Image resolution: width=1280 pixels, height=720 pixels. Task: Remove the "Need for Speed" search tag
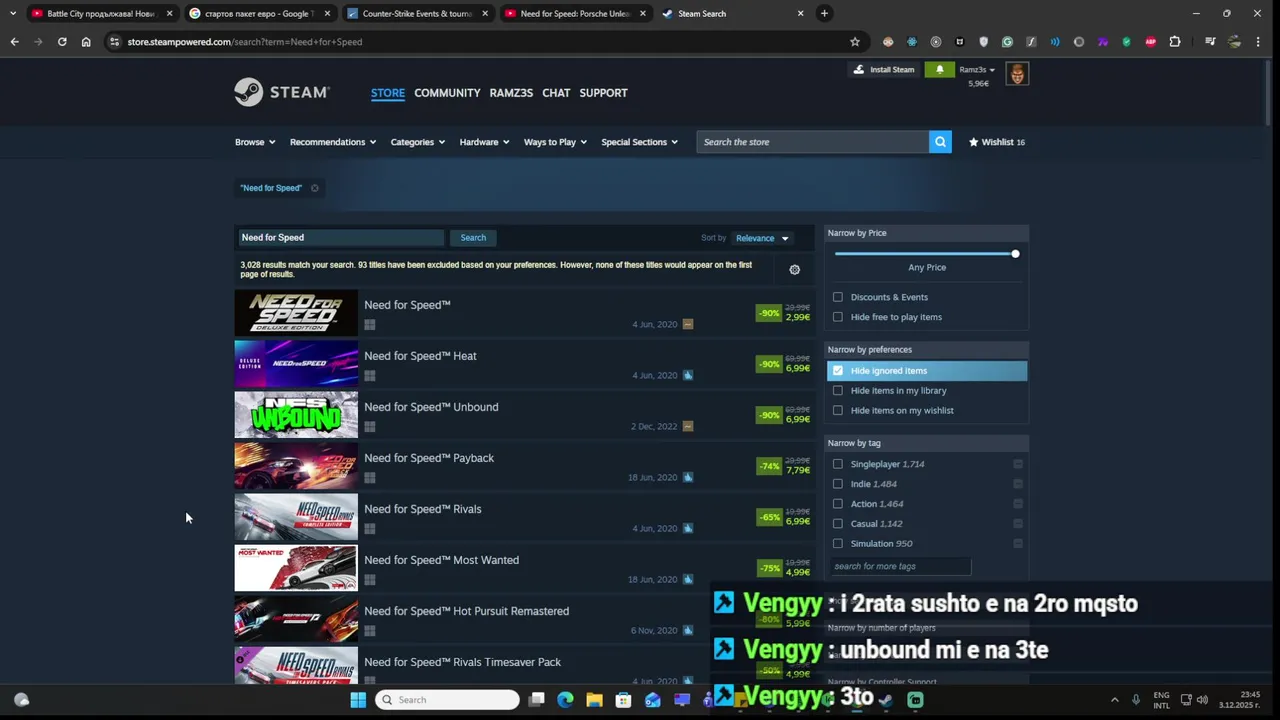pos(314,188)
